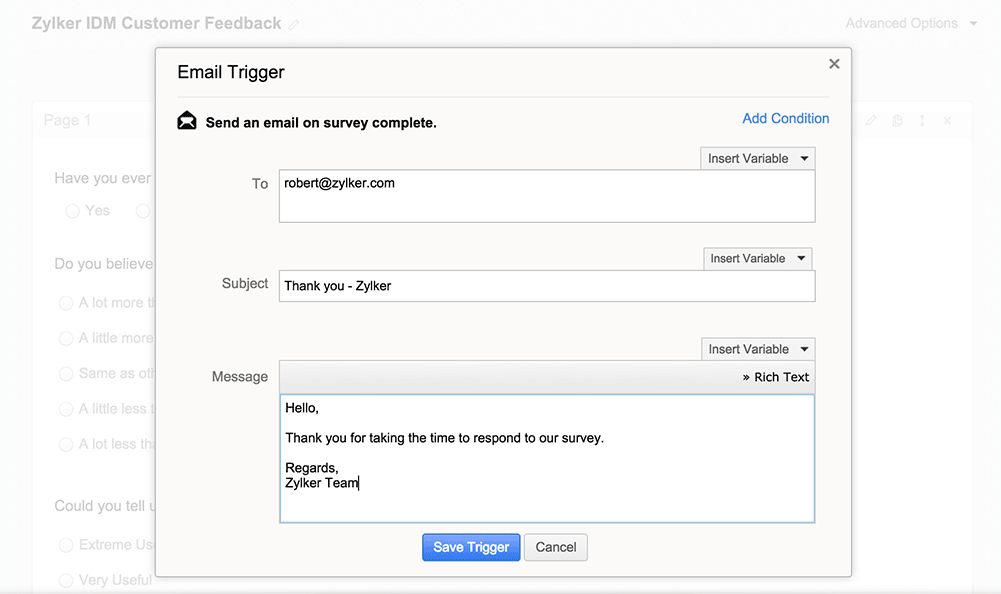Focus the Subject input field
1001x594 pixels.
(x=547, y=286)
